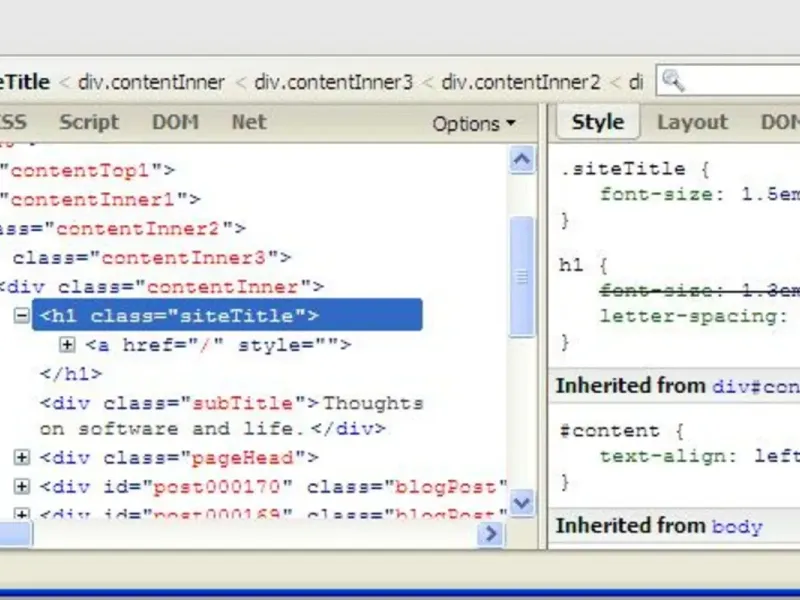The height and width of the screenshot is (600, 800).
Task: Click the h1 selector in Style panel
Action: tap(571, 265)
